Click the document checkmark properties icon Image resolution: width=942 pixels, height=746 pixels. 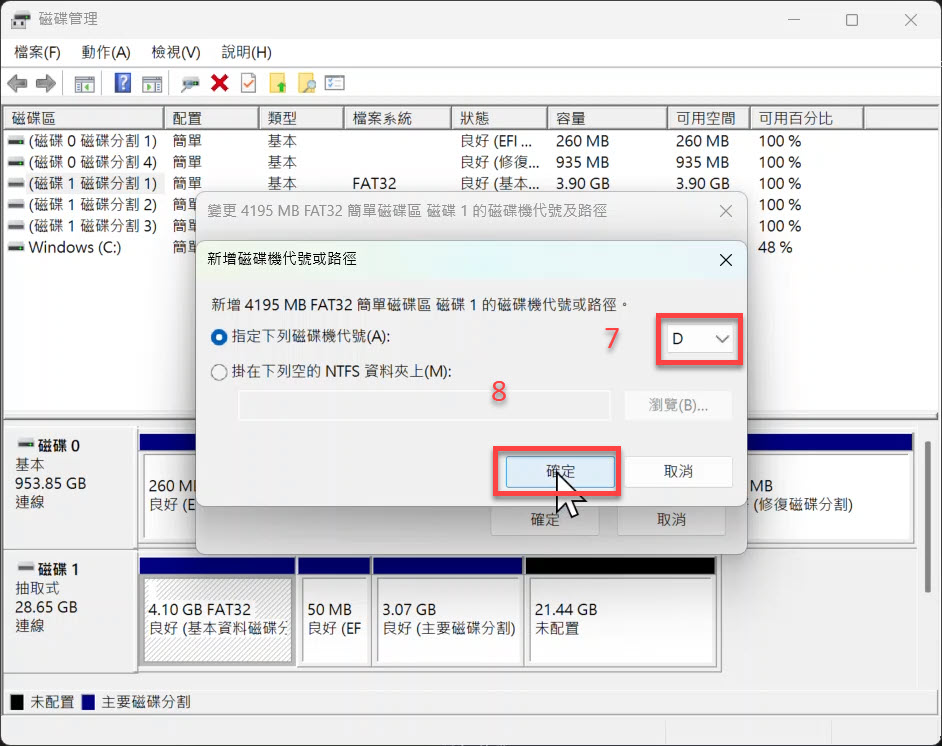(248, 83)
